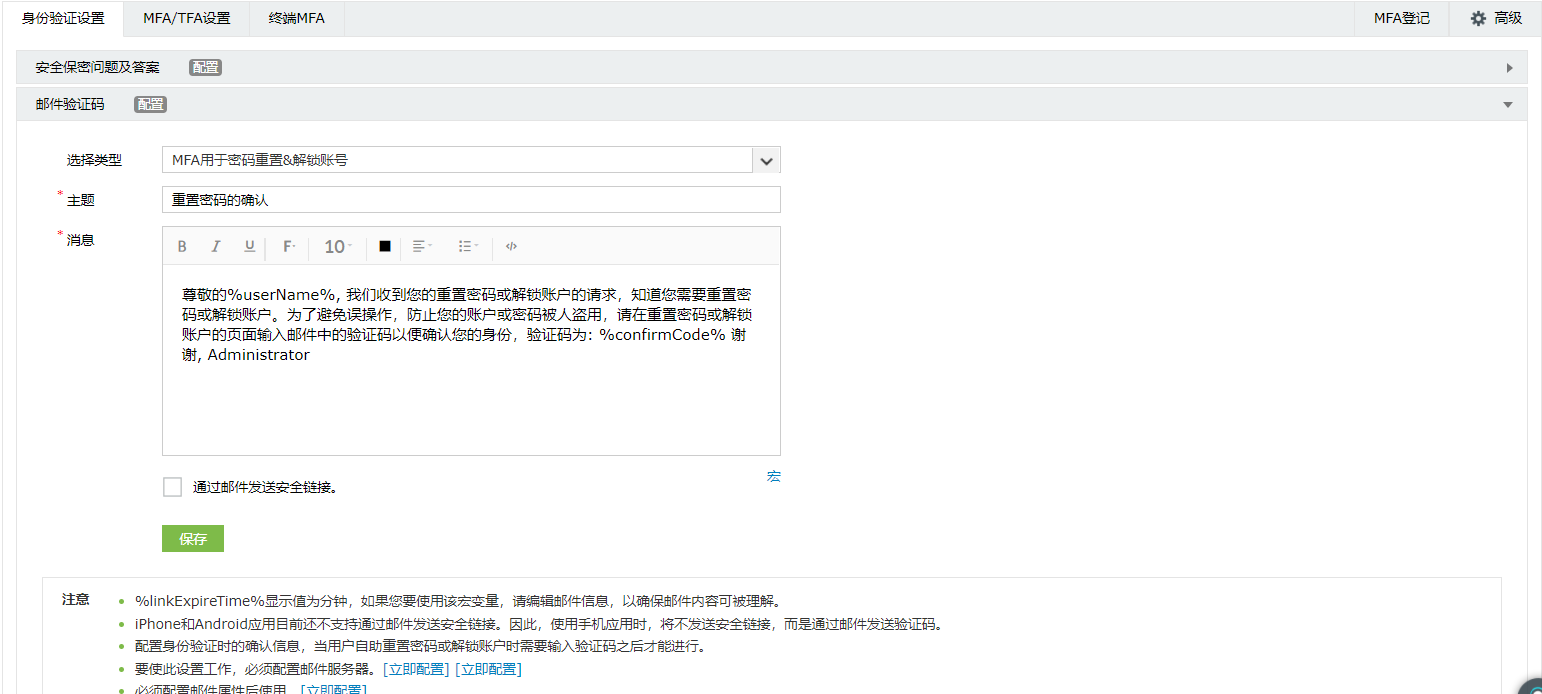Open the 选择类型 dropdown
This screenshot has height=694, width=1542.
(x=766, y=159)
